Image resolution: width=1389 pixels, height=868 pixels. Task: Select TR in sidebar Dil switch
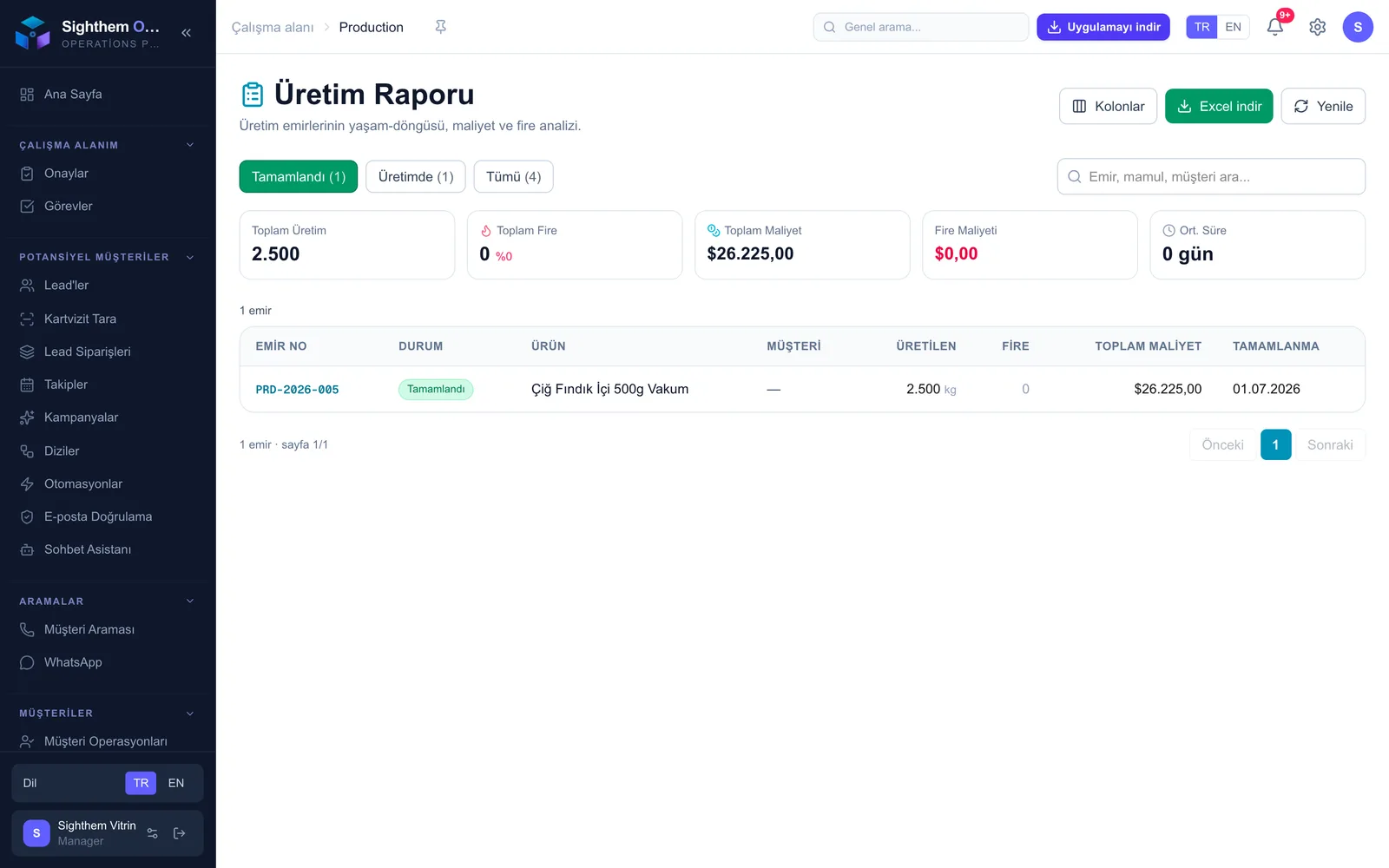(x=141, y=783)
